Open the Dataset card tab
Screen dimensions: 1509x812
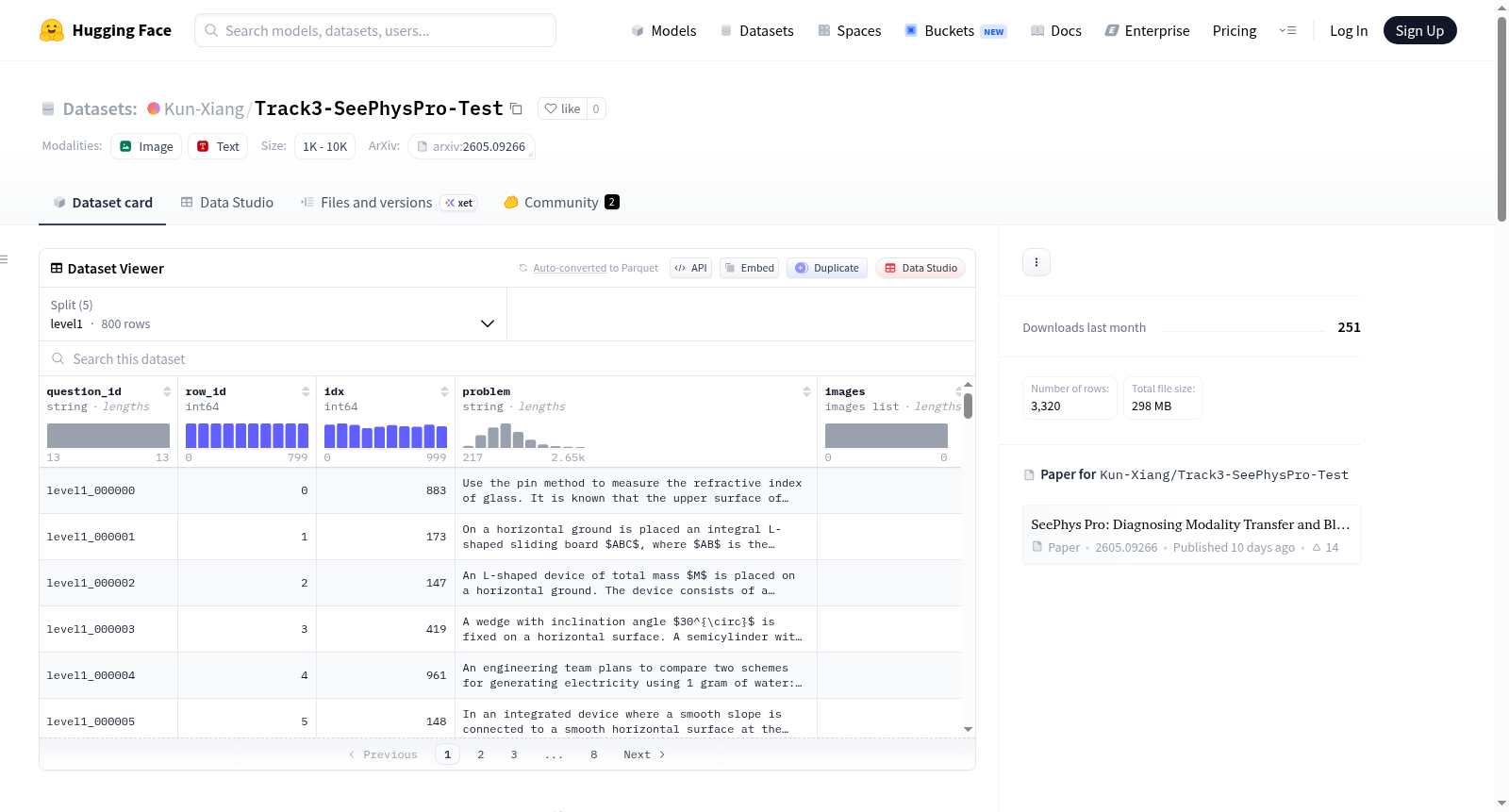tap(103, 203)
